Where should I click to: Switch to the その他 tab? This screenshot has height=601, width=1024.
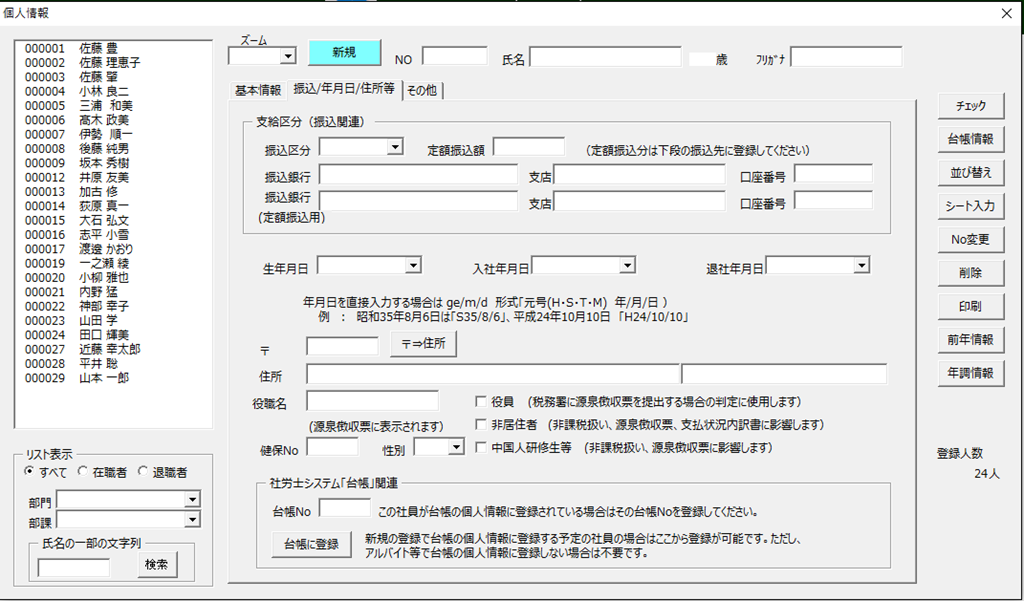(421, 90)
